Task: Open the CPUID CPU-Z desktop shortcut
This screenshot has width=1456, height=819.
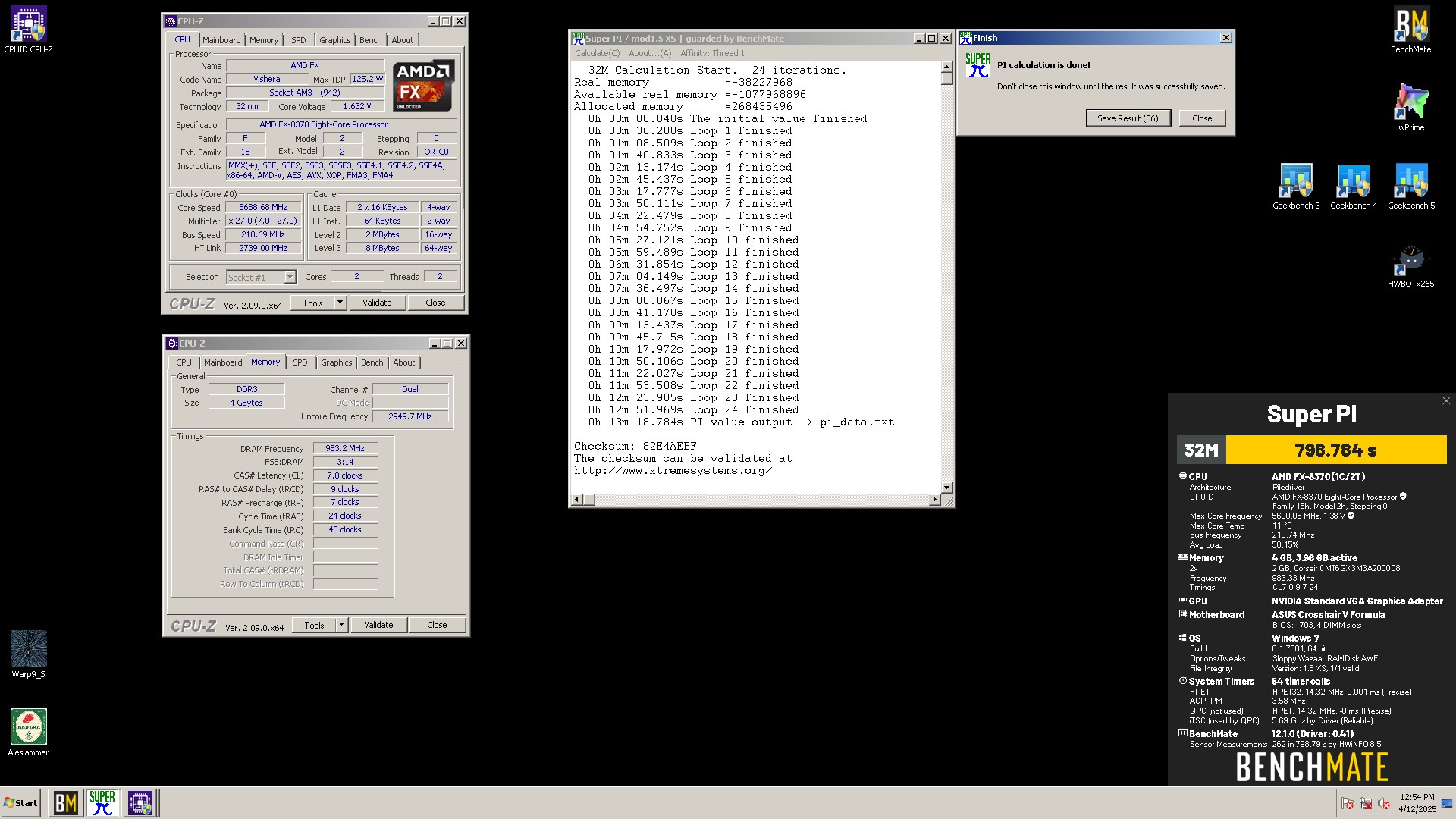Action: [x=28, y=30]
